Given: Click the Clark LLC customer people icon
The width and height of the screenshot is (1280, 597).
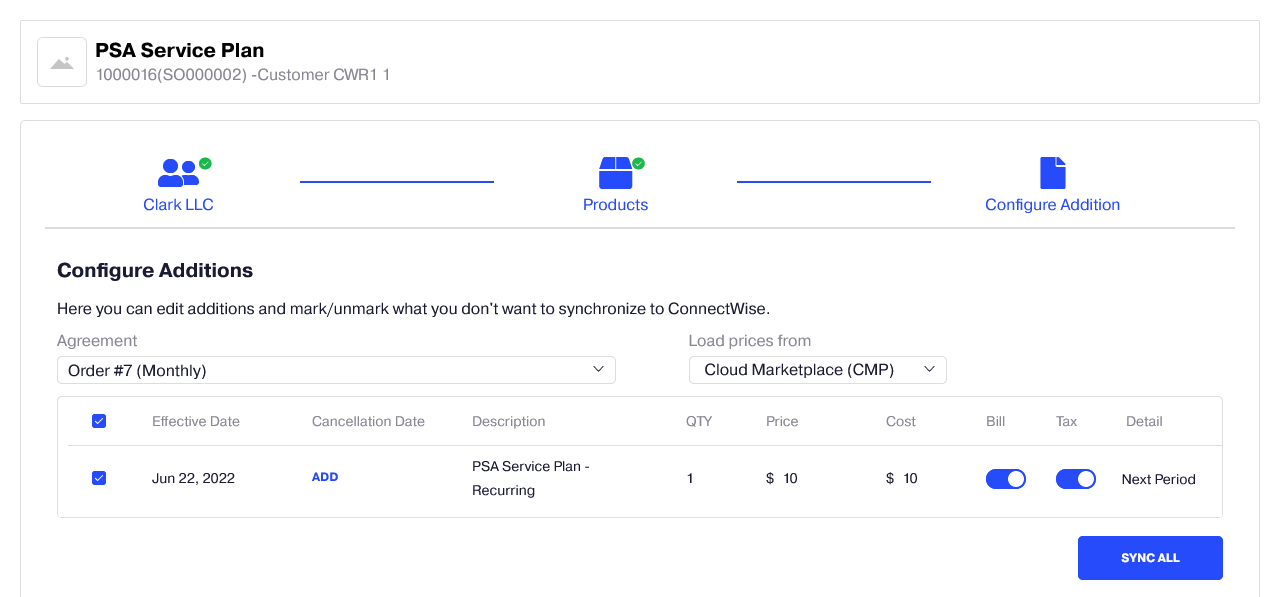Looking at the screenshot, I should pos(178,173).
